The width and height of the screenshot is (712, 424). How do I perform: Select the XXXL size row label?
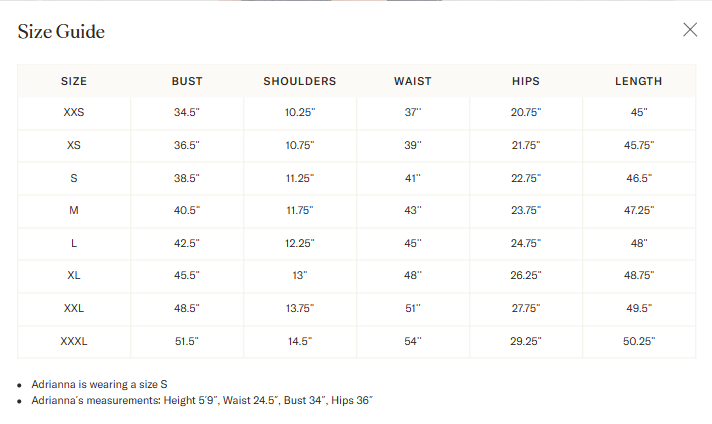pos(74,341)
